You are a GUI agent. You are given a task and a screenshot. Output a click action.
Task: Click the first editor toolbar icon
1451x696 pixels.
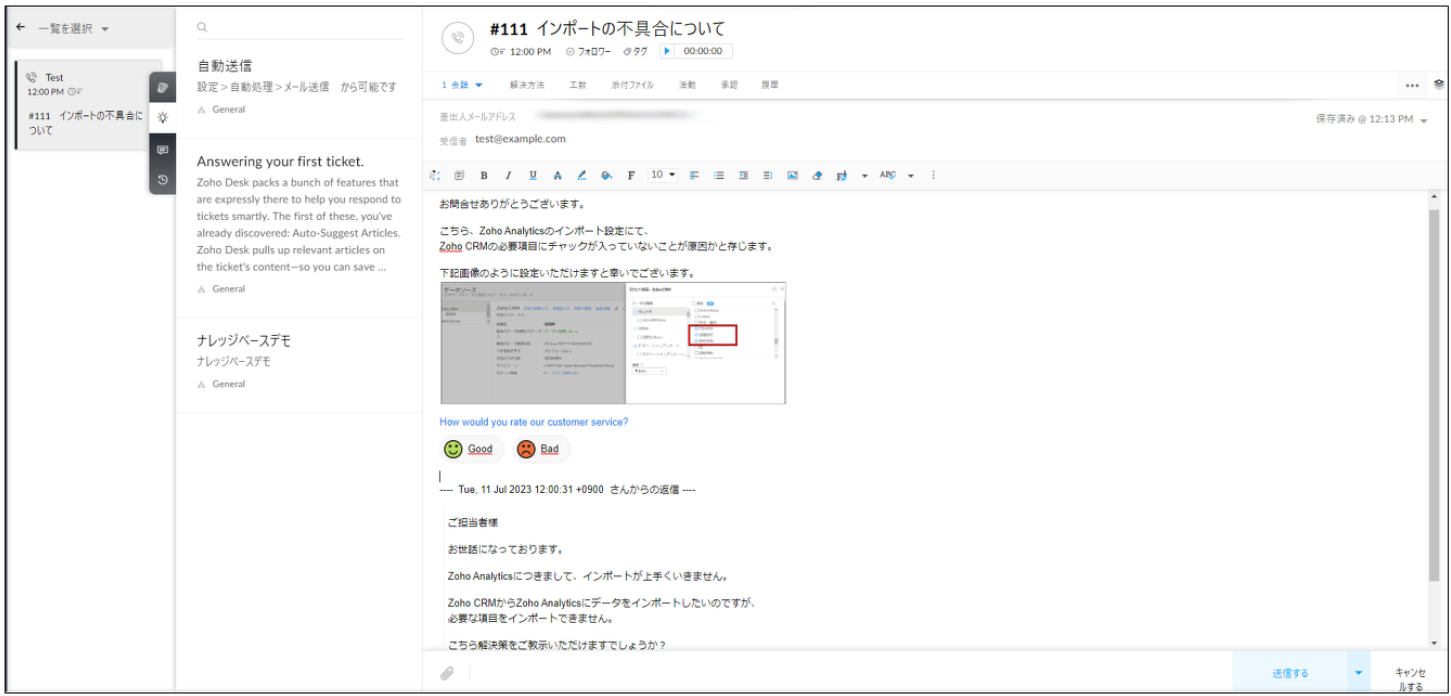click(x=435, y=175)
